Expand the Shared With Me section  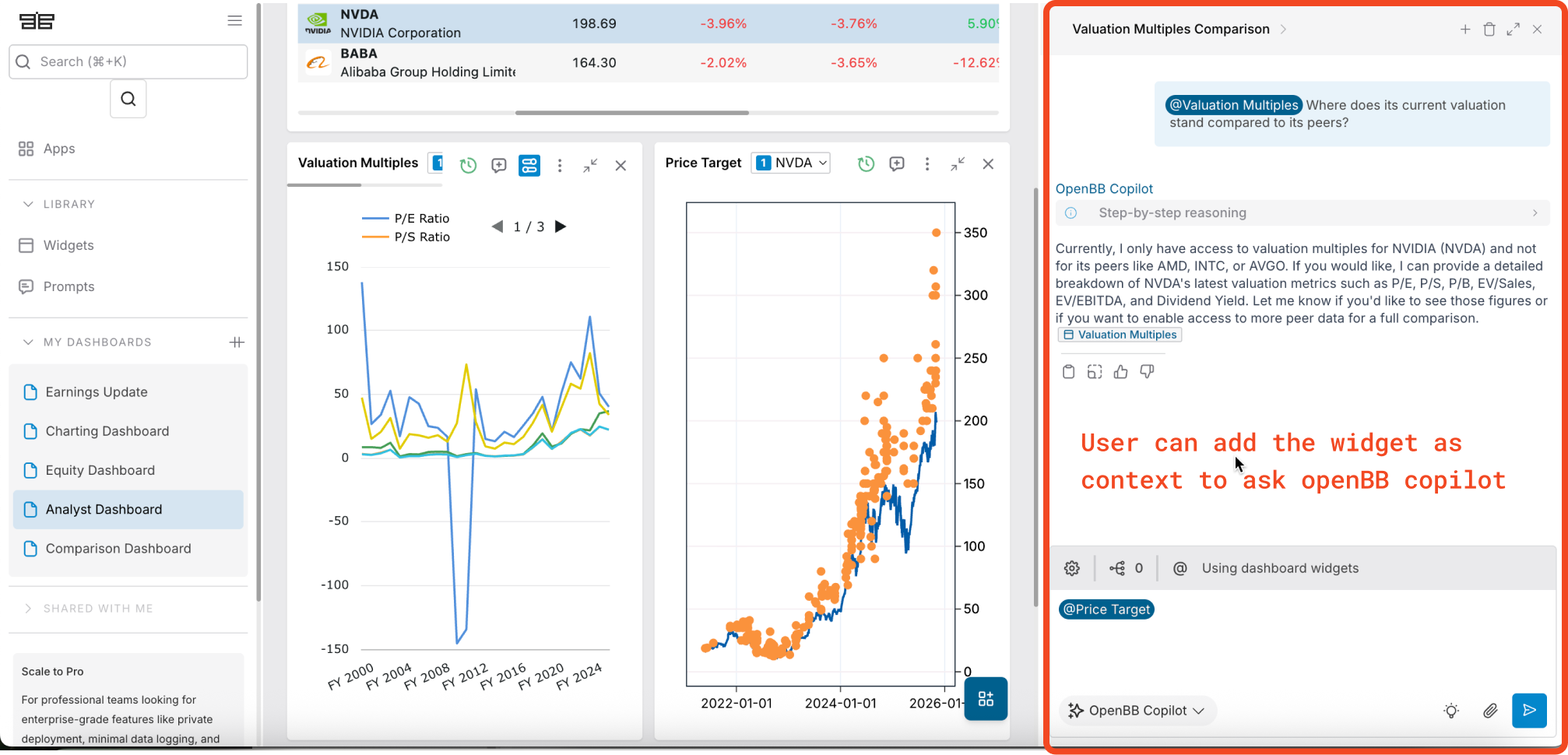tap(99, 608)
